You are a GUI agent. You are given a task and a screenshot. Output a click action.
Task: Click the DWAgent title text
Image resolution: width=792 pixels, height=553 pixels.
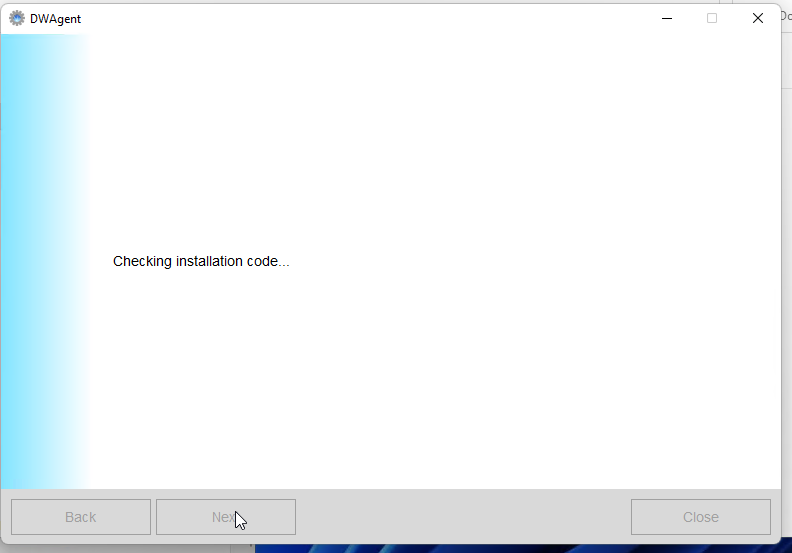55,18
